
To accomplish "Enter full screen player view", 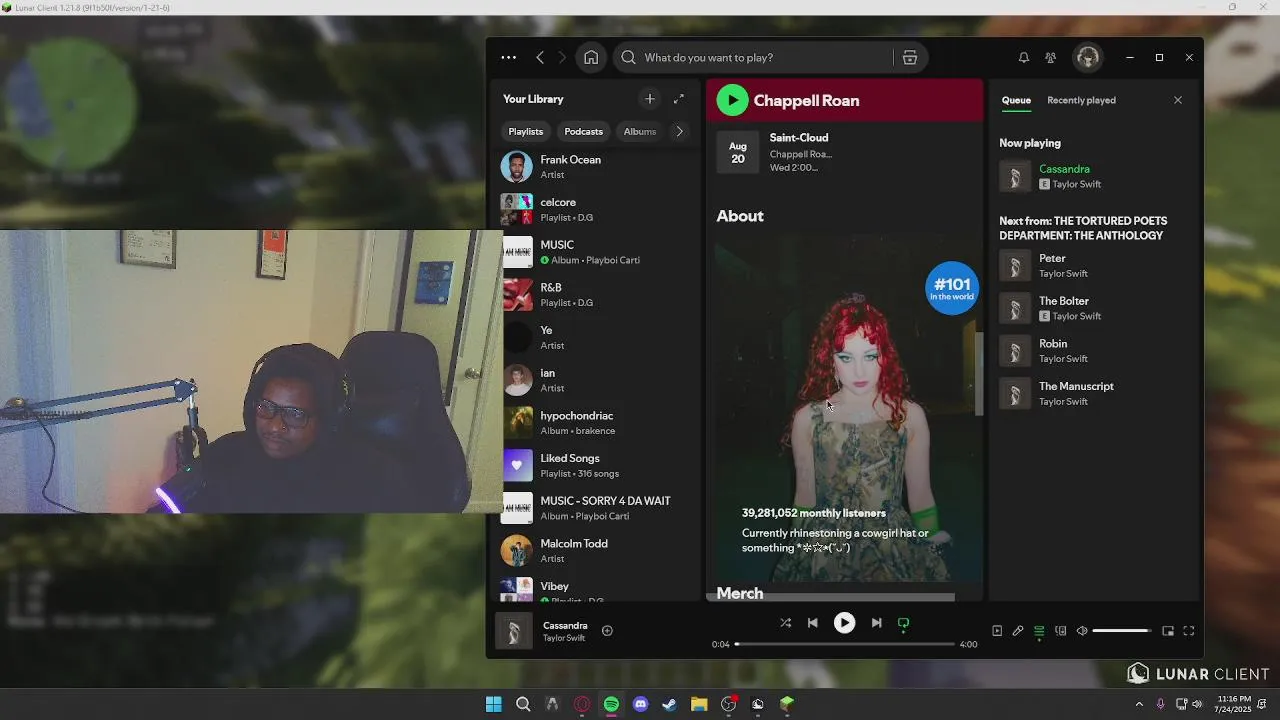I will click(x=1188, y=631).
